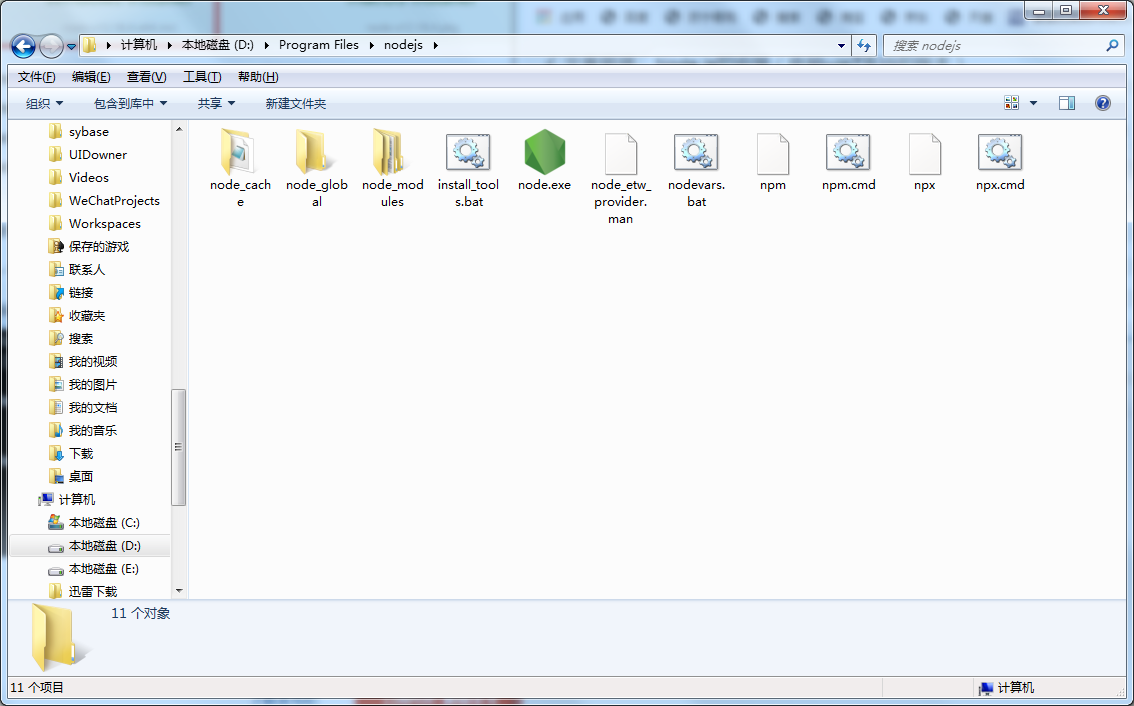Open the help question mark icon
The image size is (1134, 706).
point(1103,103)
